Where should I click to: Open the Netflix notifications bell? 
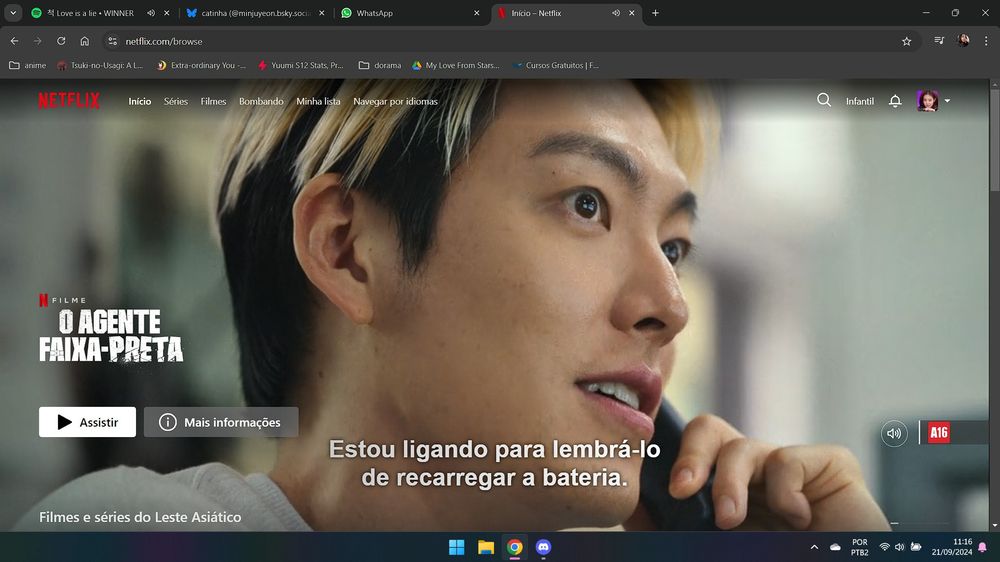(895, 101)
